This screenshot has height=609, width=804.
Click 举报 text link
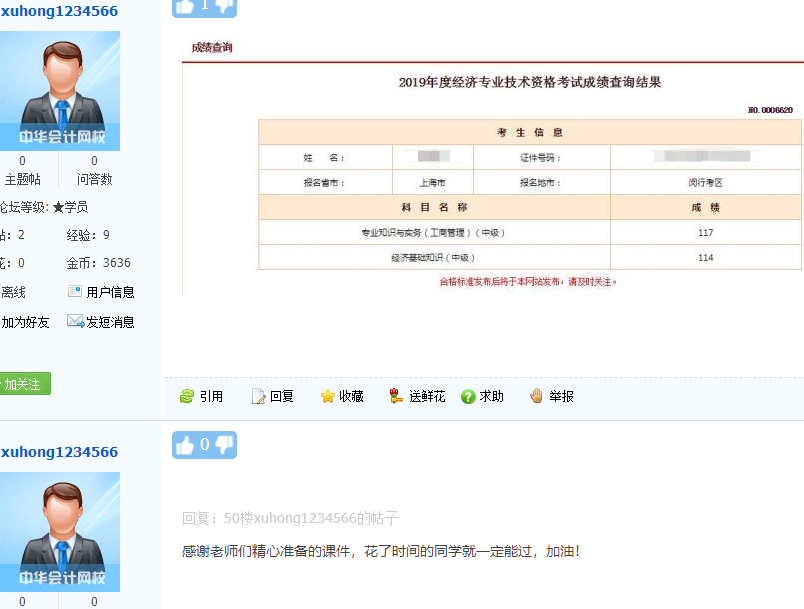point(561,396)
